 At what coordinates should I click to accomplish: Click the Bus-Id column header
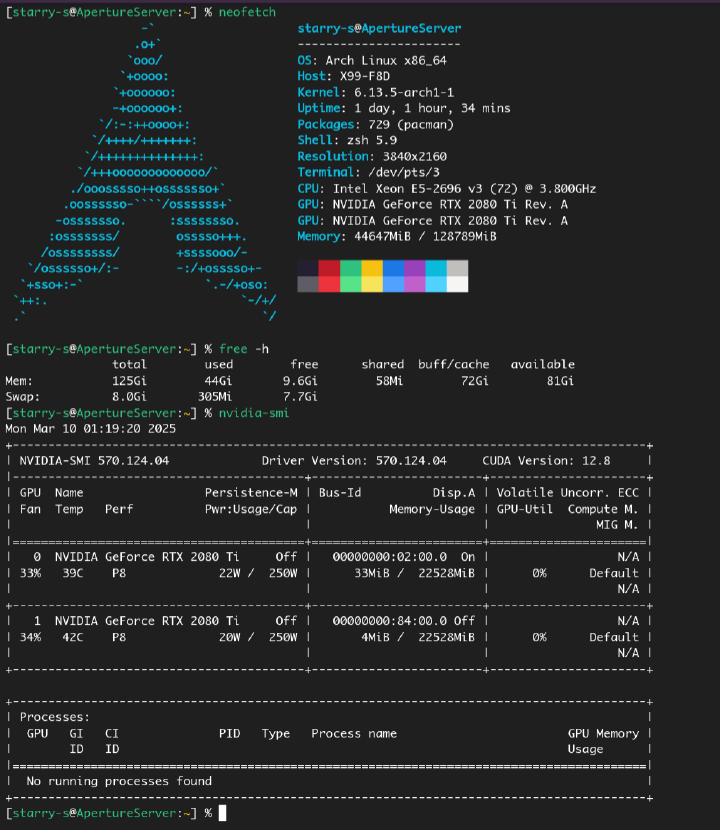[340, 493]
